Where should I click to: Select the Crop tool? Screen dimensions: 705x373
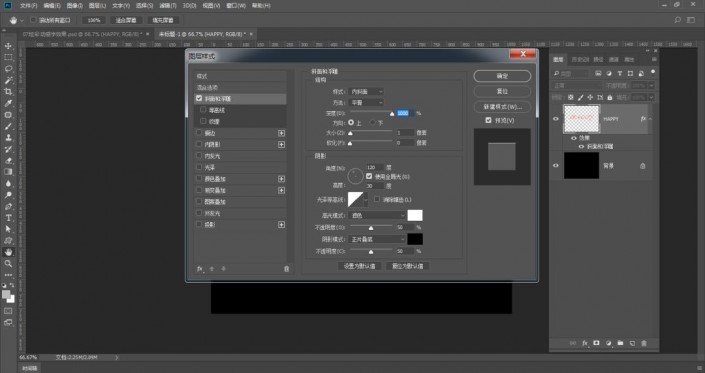pos(8,92)
